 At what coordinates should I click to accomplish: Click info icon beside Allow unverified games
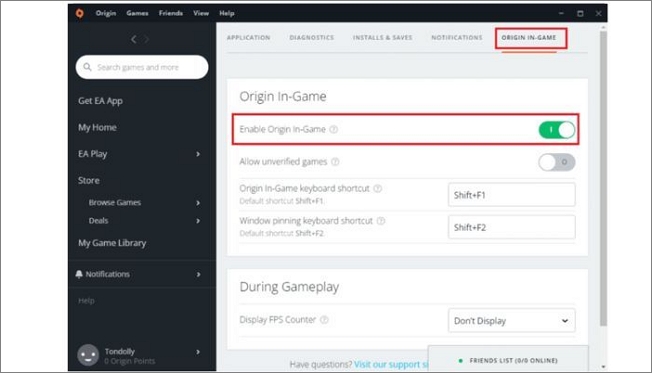(335, 162)
